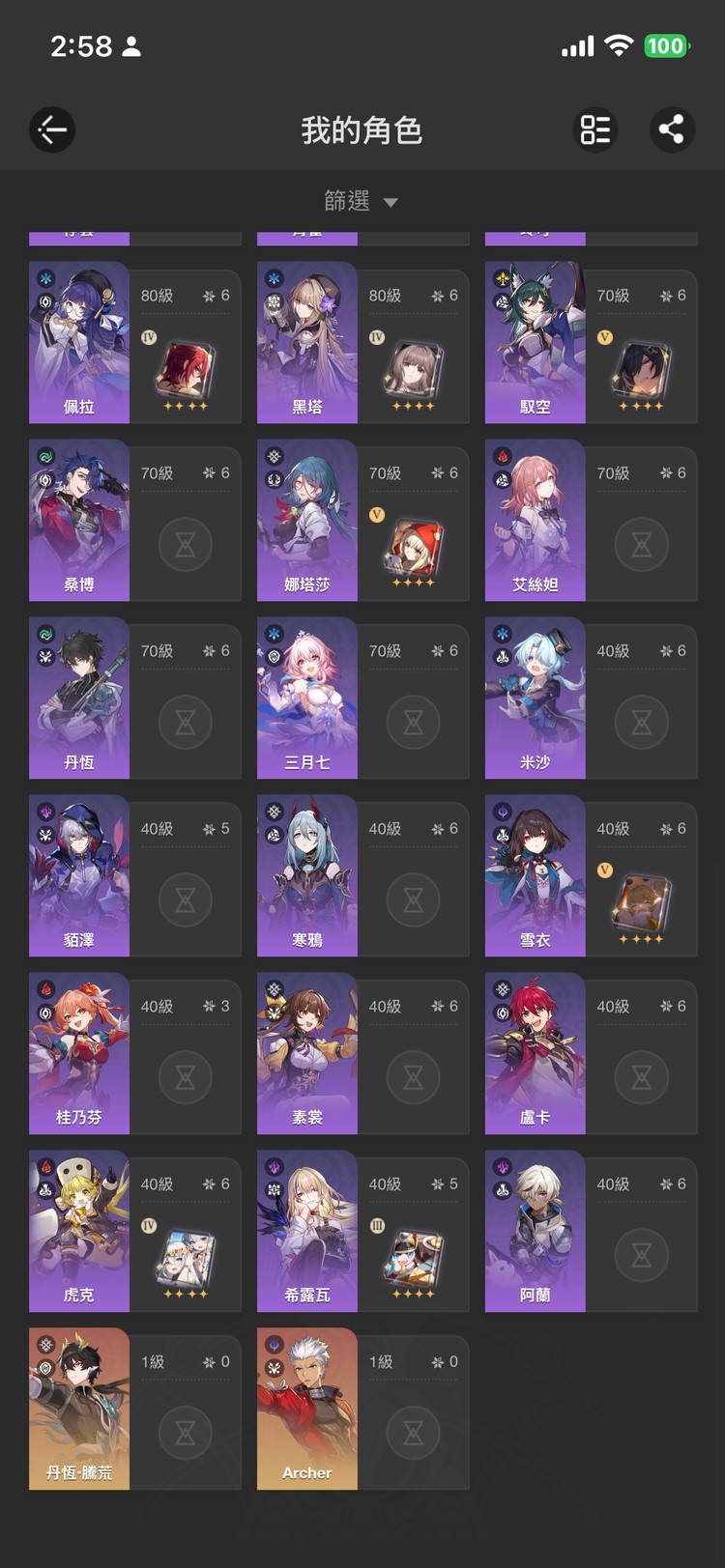Select 丹恆 character portrait
Screen dimensions: 725x1568
pyautogui.click(x=79, y=698)
